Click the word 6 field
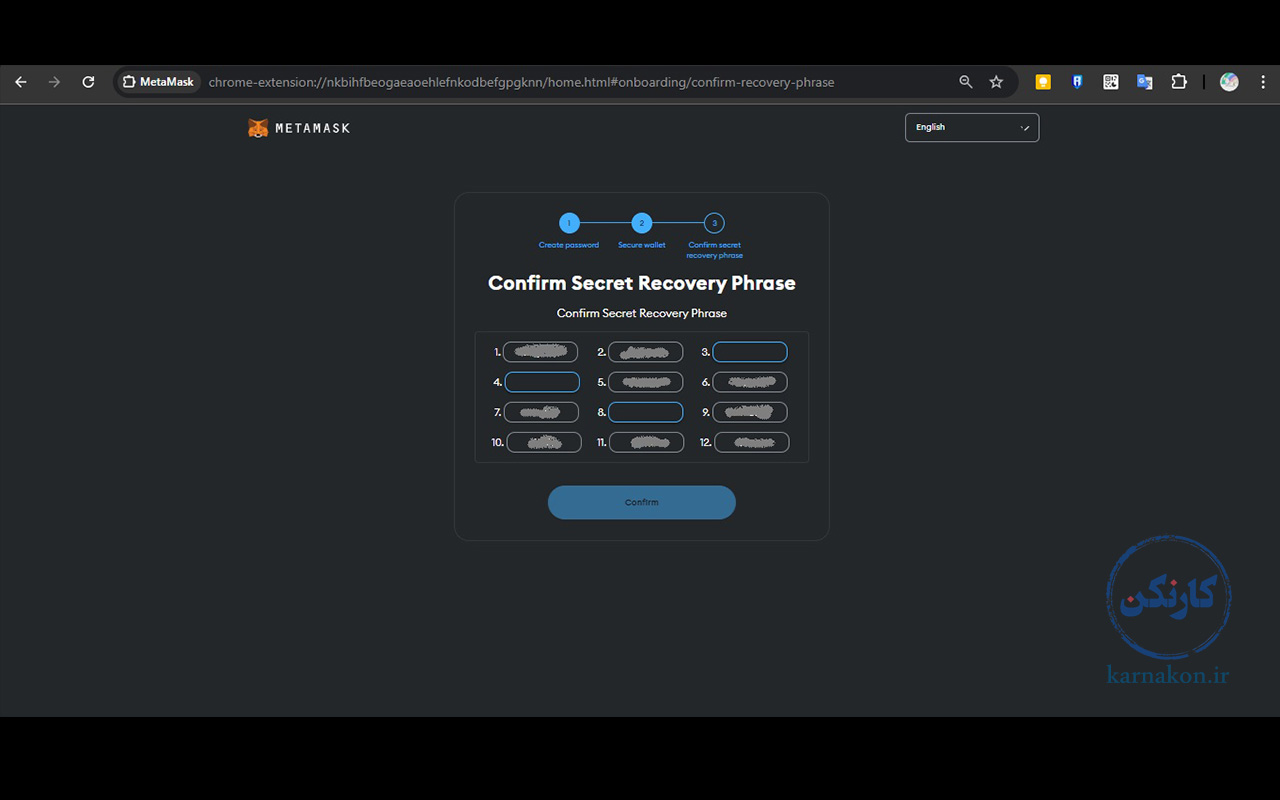Viewport: 1280px width, 800px height. tap(750, 382)
